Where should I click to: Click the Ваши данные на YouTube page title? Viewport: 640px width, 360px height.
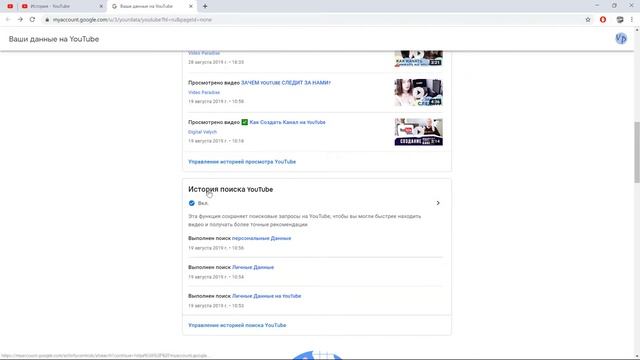(x=54, y=39)
